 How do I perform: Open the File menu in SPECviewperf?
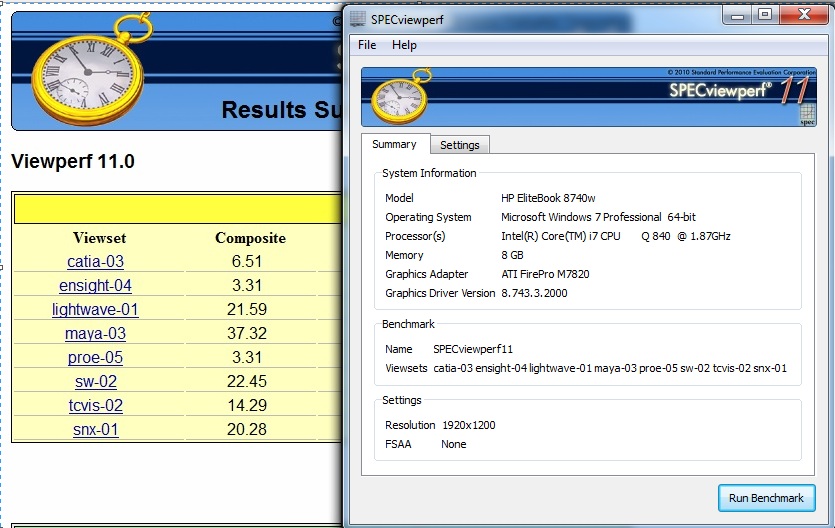[x=367, y=45]
